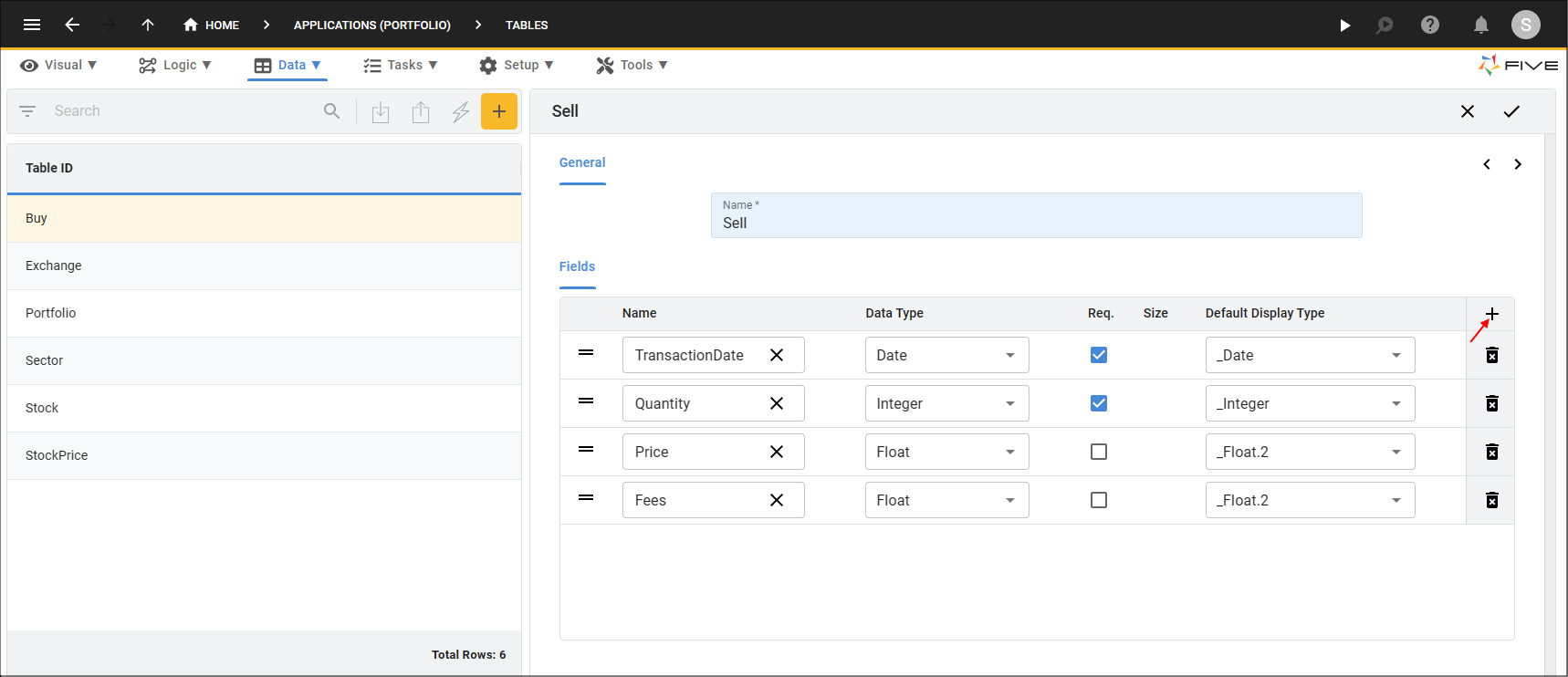Click the up arrow navigation icon
Image resolution: width=1568 pixels, height=677 pixels.
point(148,25)
